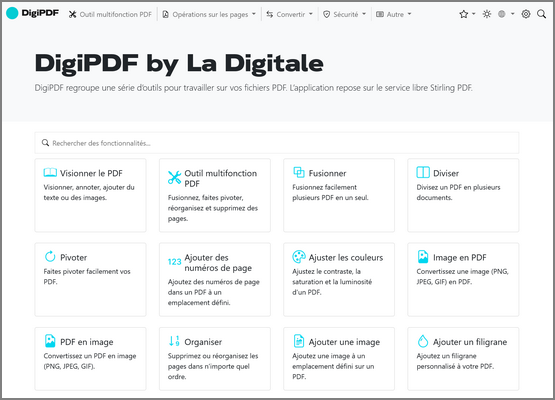The image size is (555, 400).
Task: Open settings via the gear icon
Action: 526,14
